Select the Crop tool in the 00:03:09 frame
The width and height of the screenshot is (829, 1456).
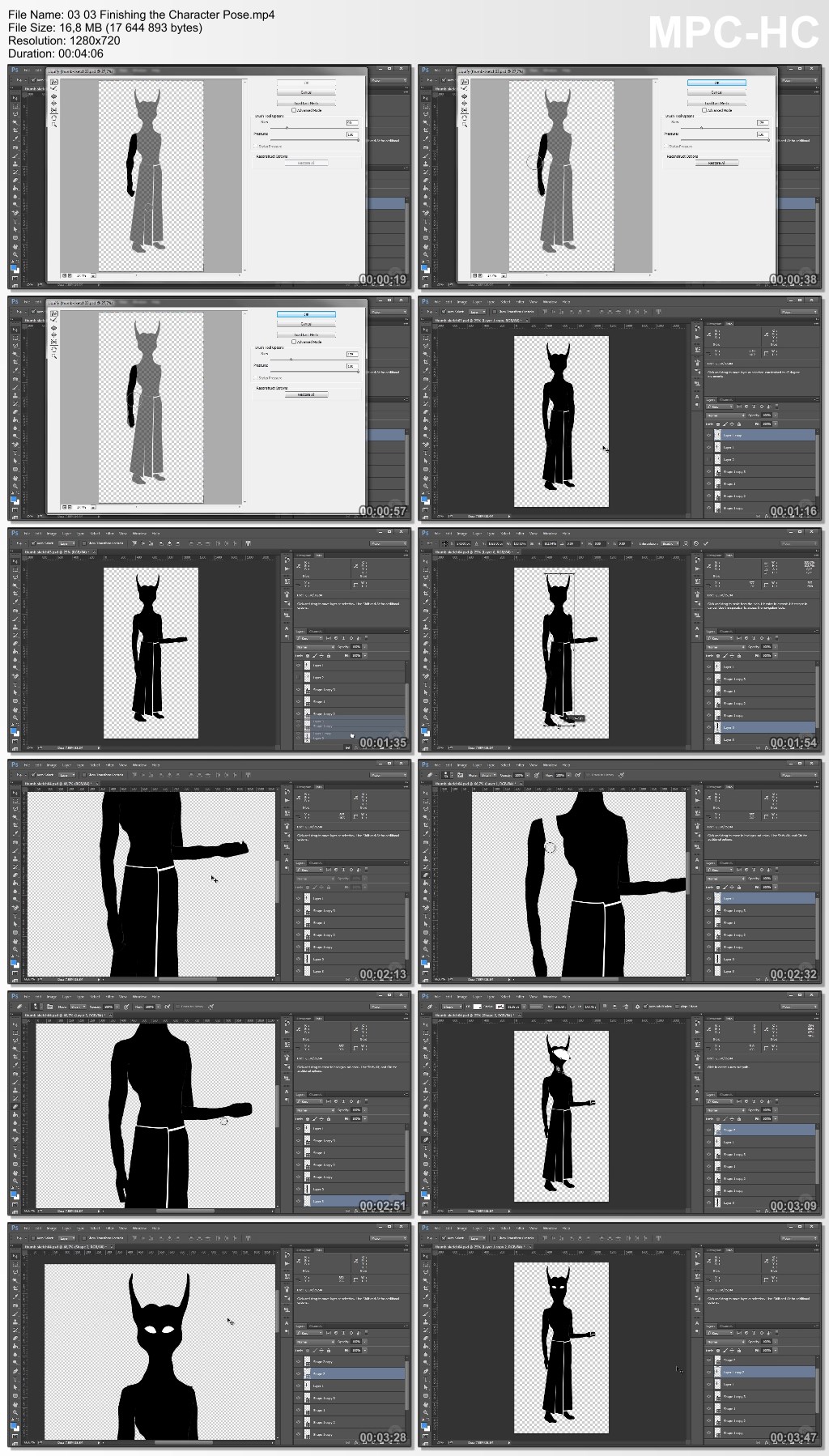pos(426,1056)
